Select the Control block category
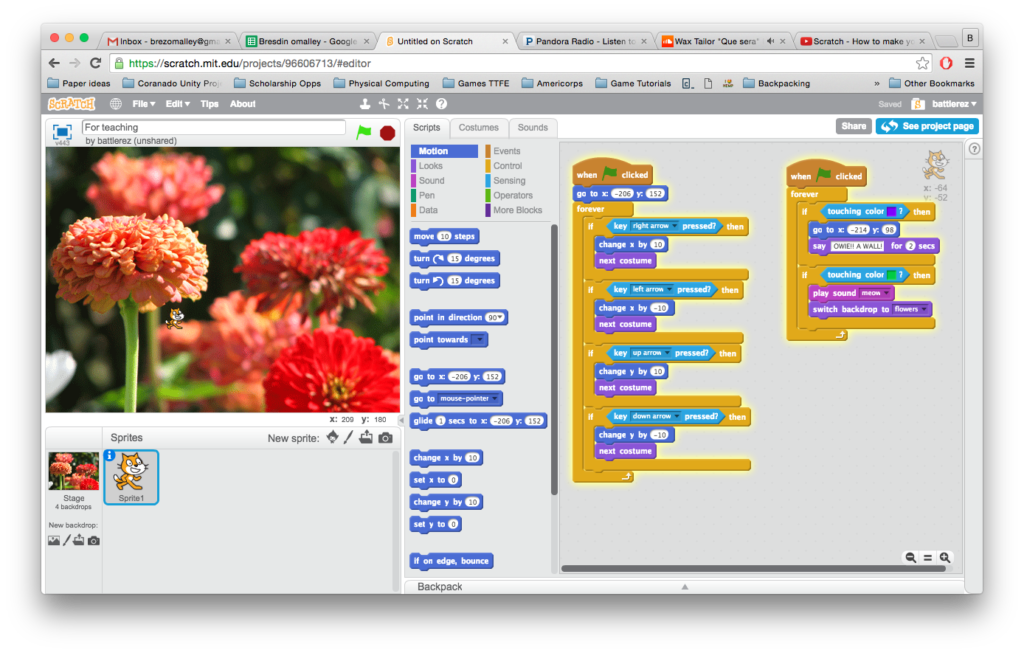The height and width of the screenshot is (653, 1024). click(x=507, y=166)
